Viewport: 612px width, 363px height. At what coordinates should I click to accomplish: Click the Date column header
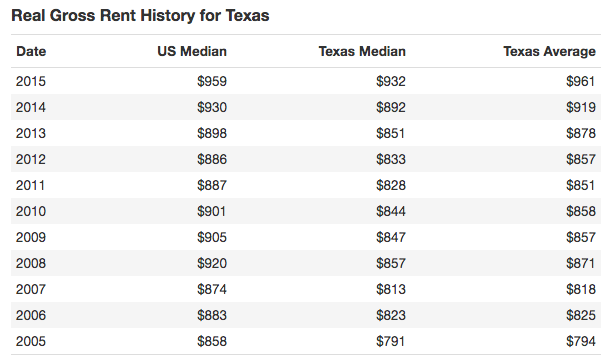point(31,51)
